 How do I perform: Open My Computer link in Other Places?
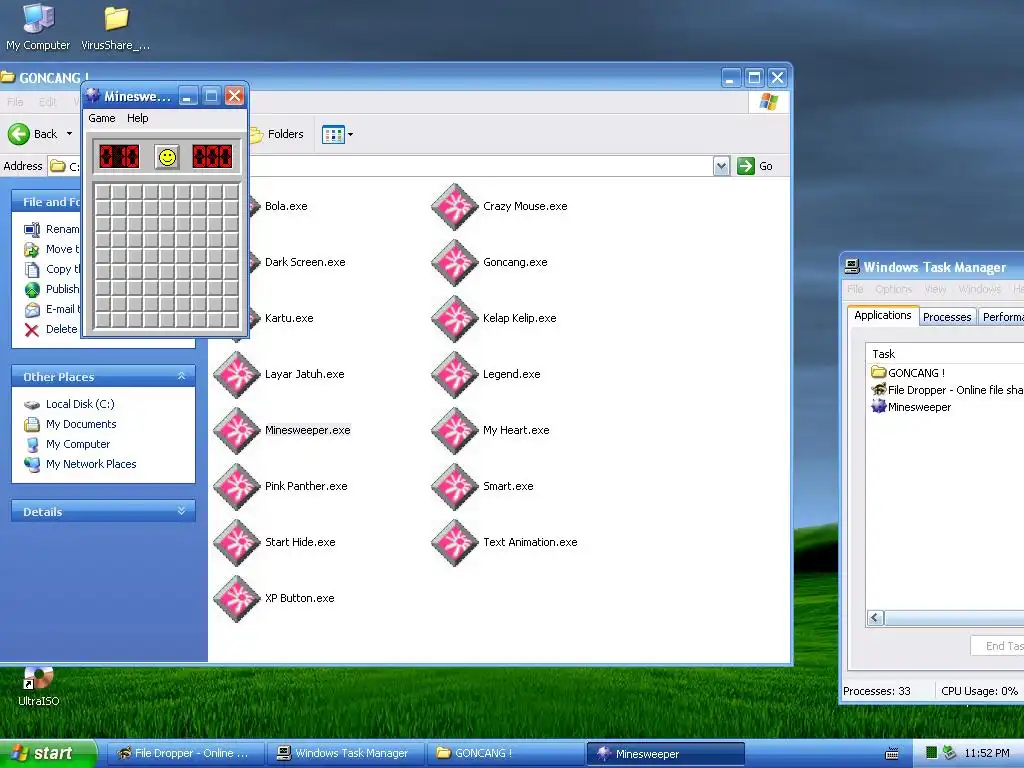[78, 445]
